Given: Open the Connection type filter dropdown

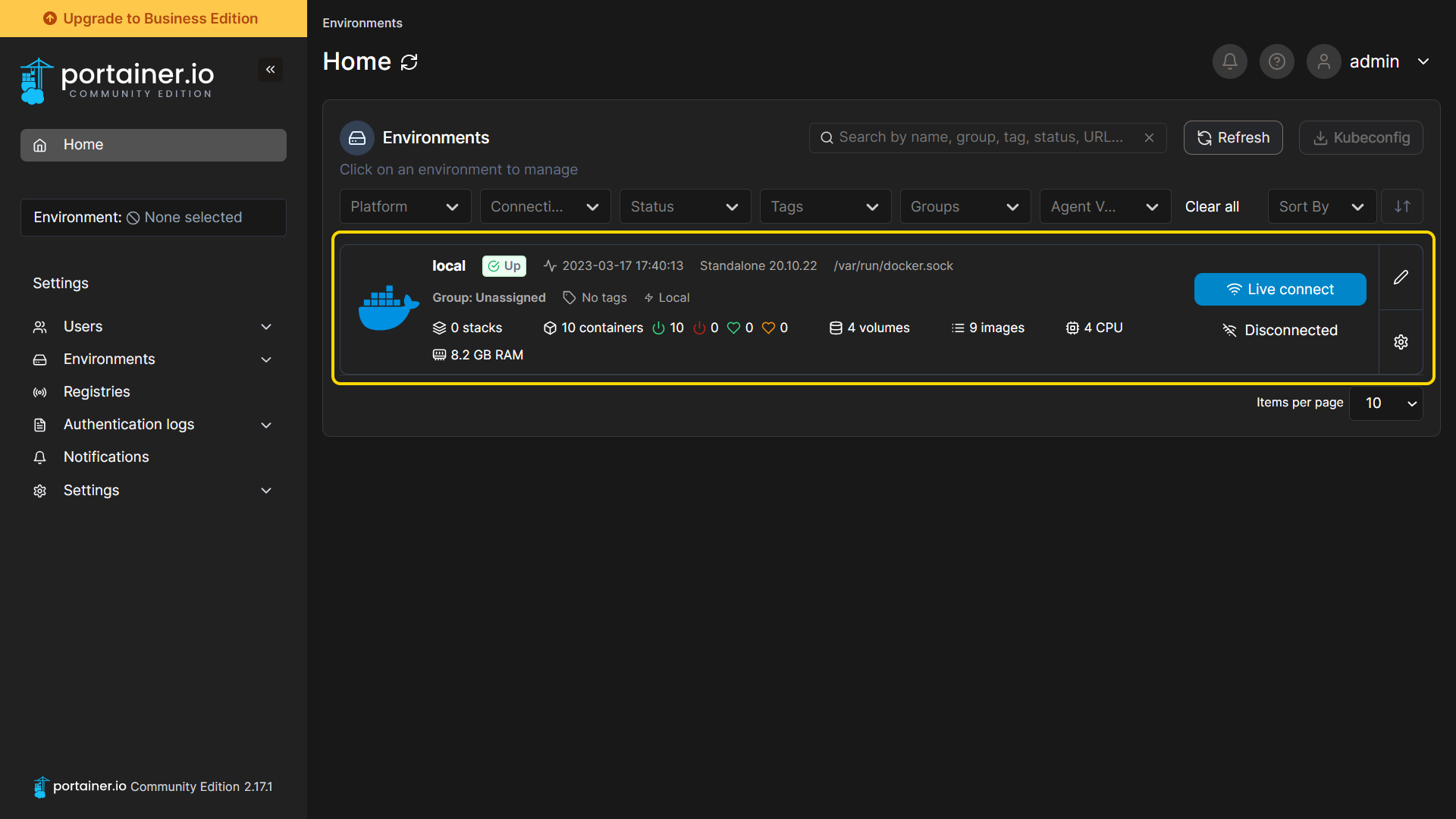Looking at the screenshot, I should 545,206.
